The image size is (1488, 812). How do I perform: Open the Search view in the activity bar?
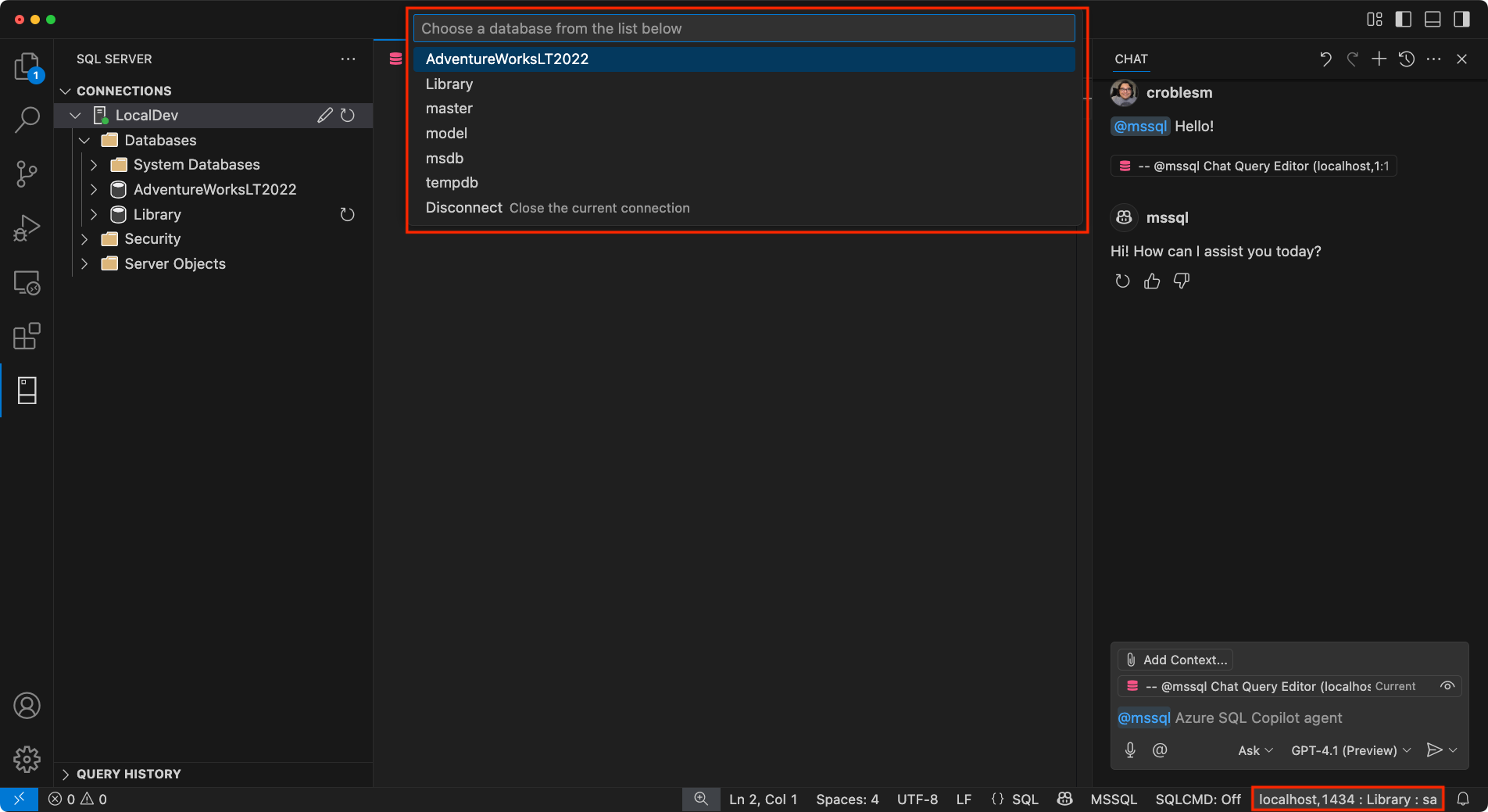click(x=27, y=120)
